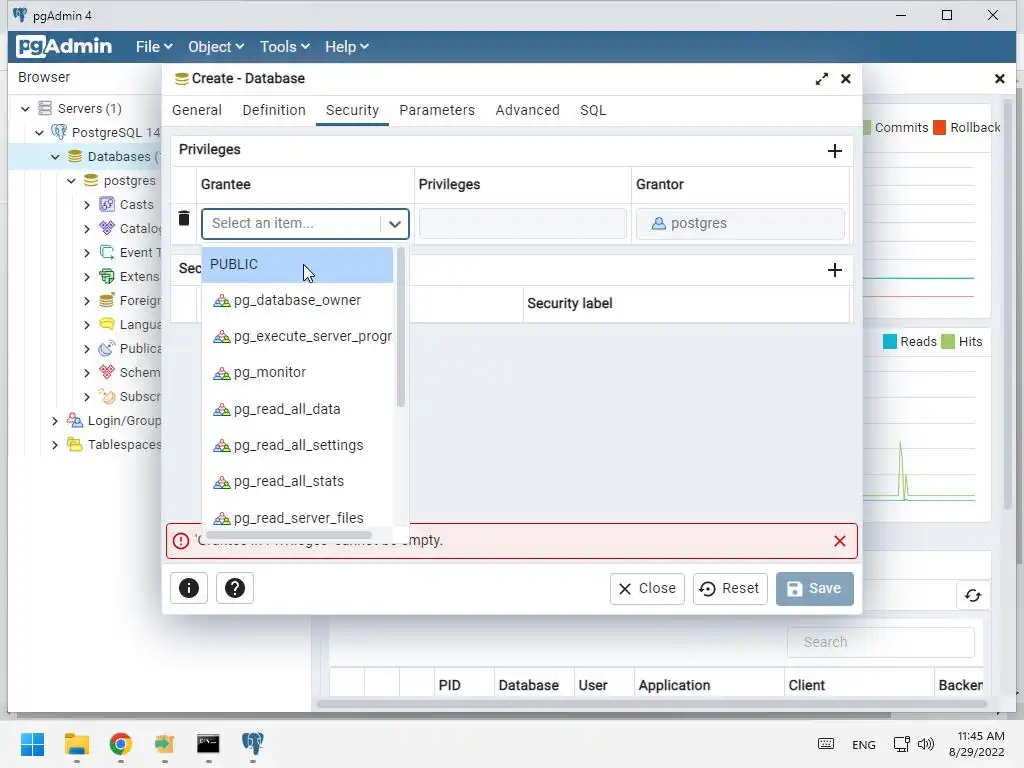
Task: Close the dashboard panel tab
Action: point(999,79)
